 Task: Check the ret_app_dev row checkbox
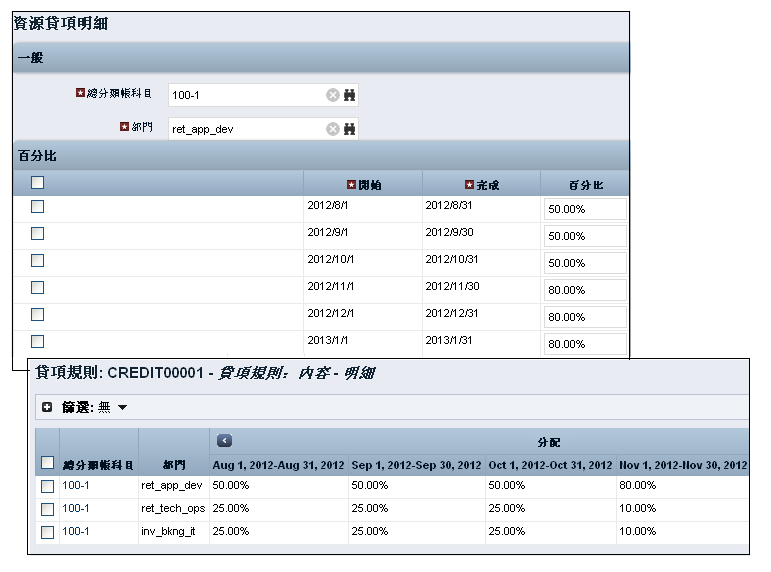tap(47, 486)
